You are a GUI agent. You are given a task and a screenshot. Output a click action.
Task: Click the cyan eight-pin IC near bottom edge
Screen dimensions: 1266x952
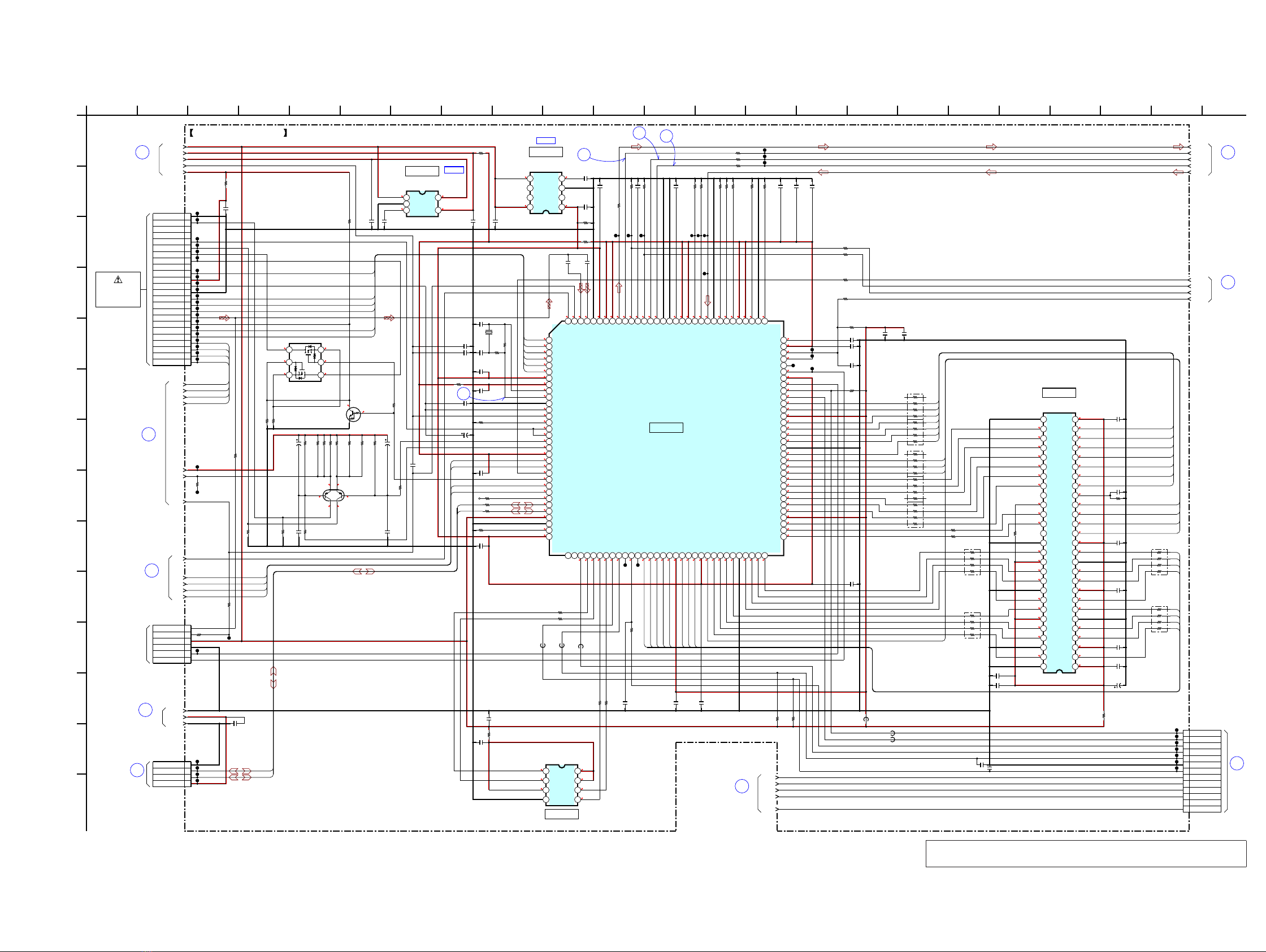[561, 785]
